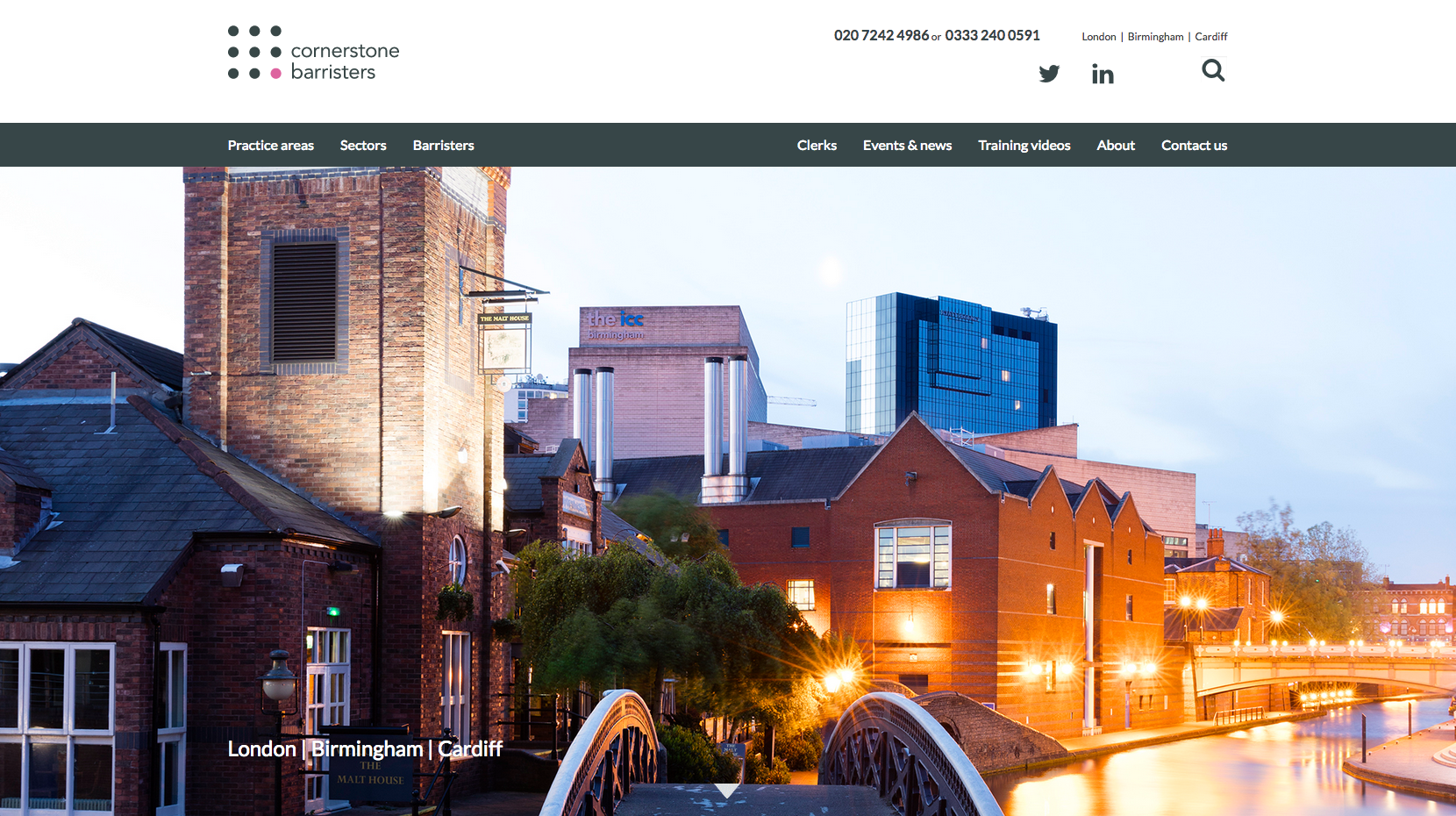Click the Birmingham link in header
This screenshot has height=816, width=1456.
[1155, 37]
